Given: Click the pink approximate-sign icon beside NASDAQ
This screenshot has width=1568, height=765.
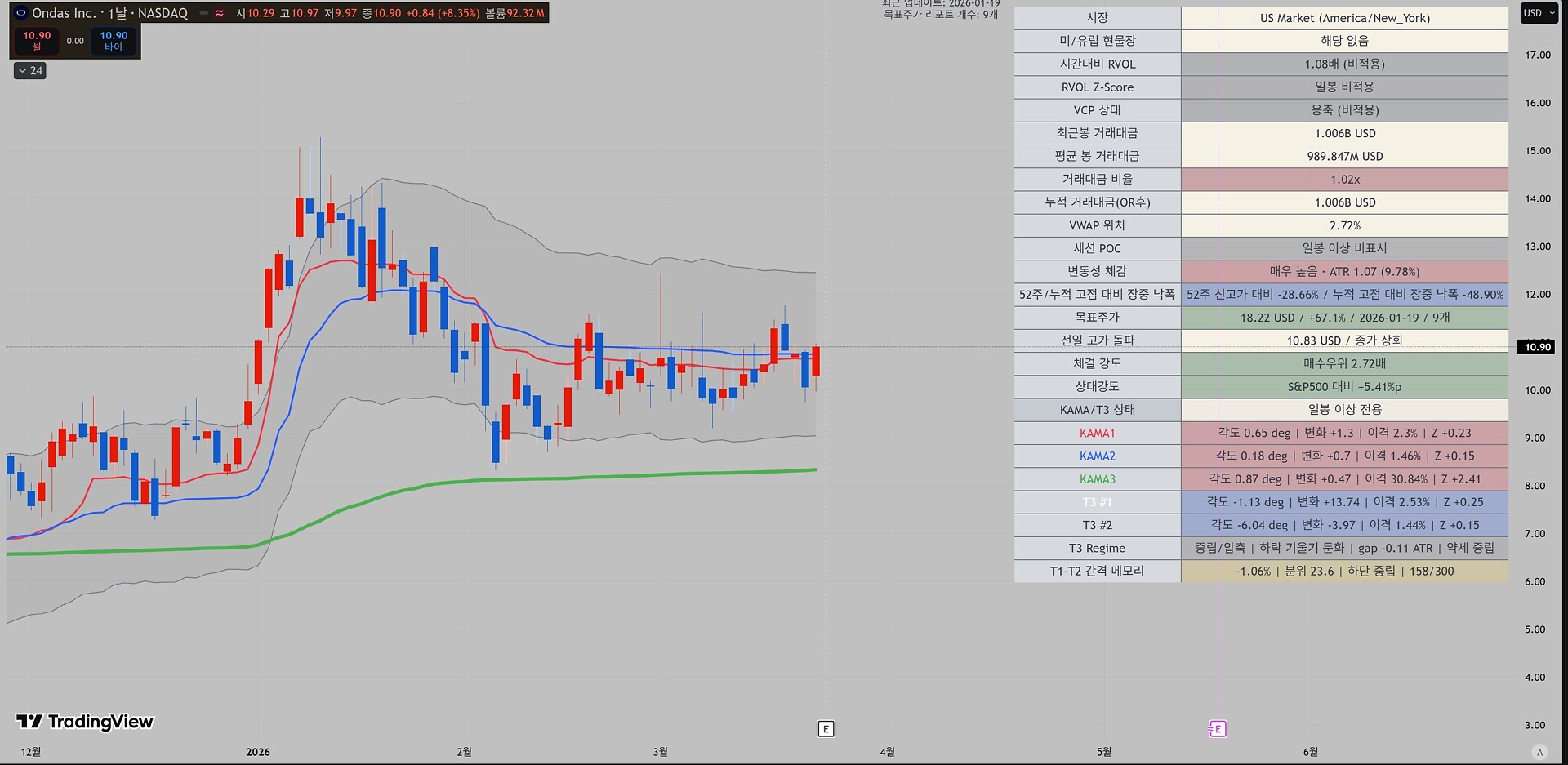Looking at the screenshot, I should pos(220,13).
